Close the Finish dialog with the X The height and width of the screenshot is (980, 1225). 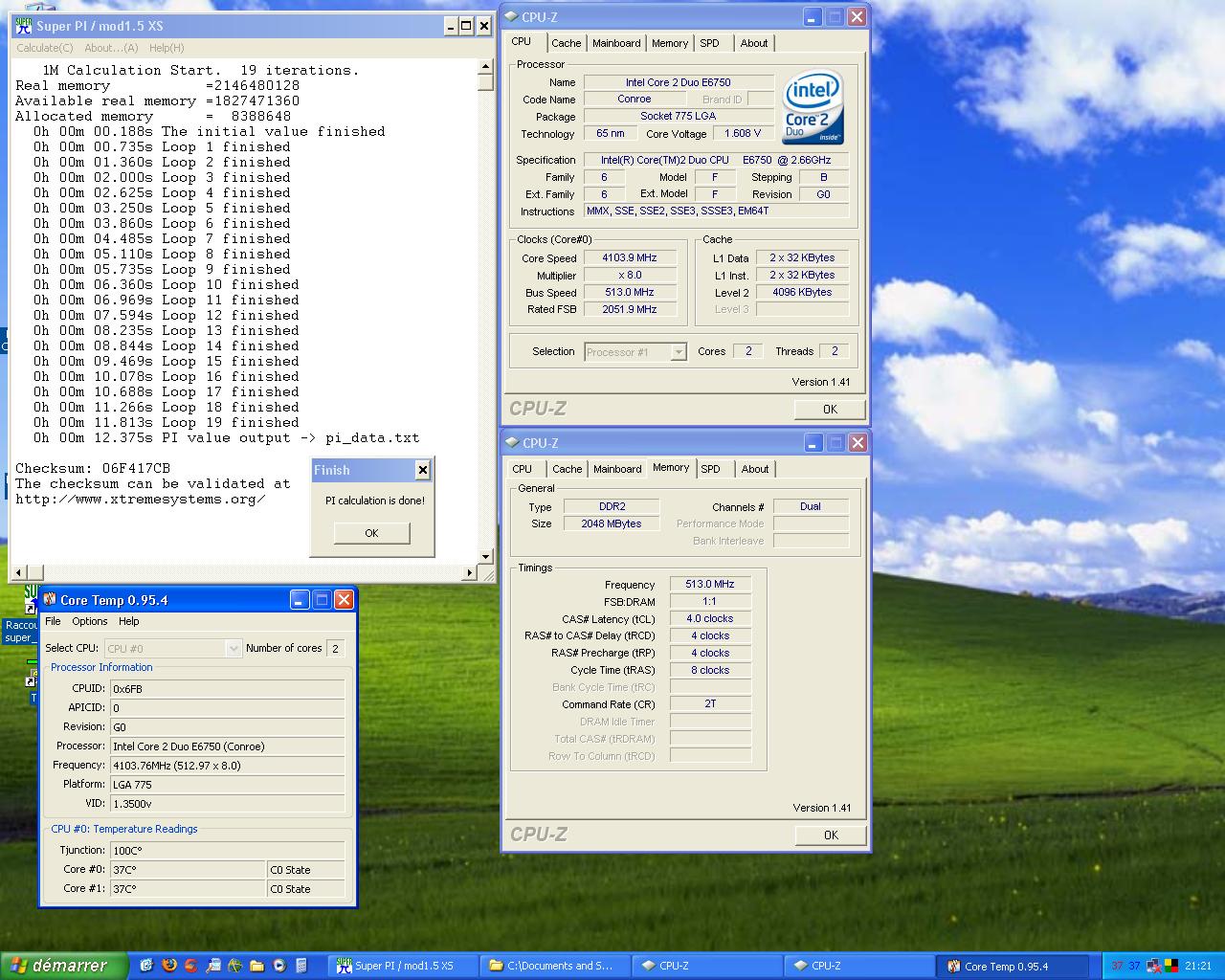tap(422, 470)
